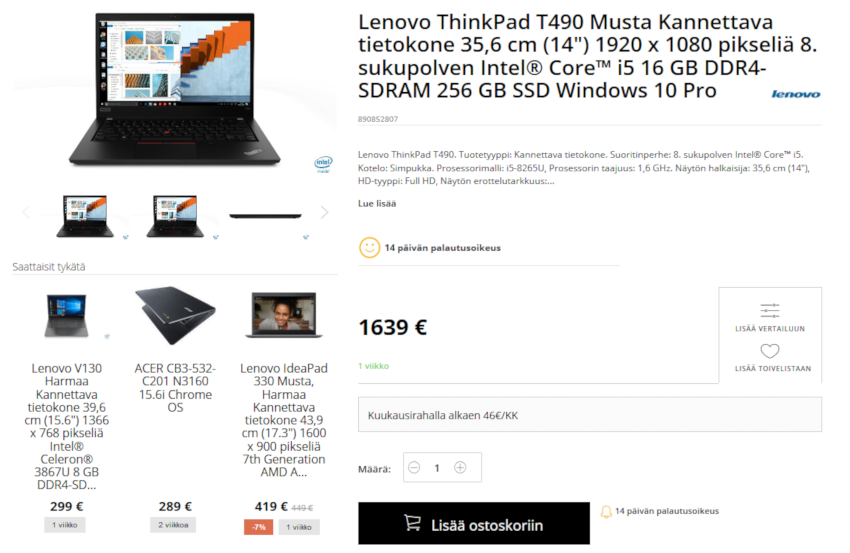
Task: Click the main ThinkPad T490 product image
Action: click(175, 89)
